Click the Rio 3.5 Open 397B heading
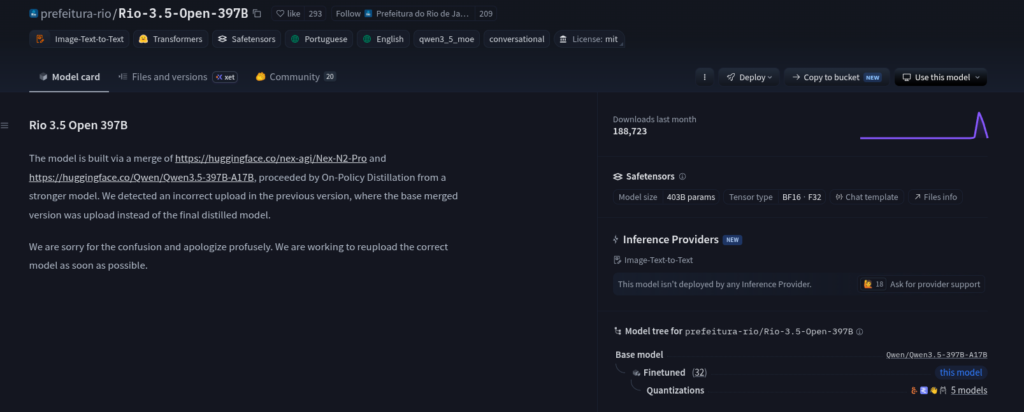This screenshot has height=412, width=1024. tap(78, 125)
